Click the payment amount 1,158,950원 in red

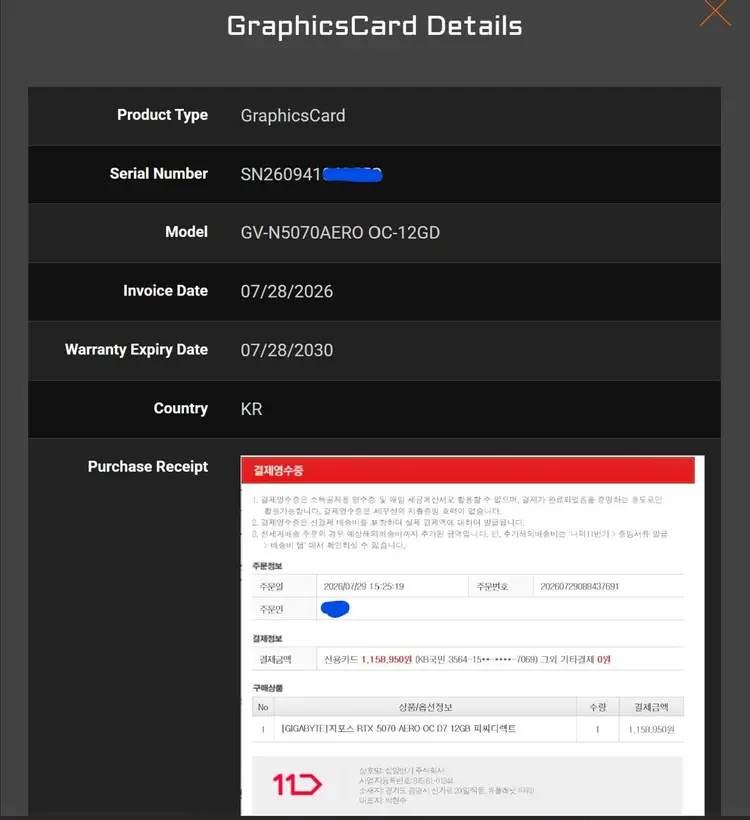pyautogui.click(x=387, y=659)
